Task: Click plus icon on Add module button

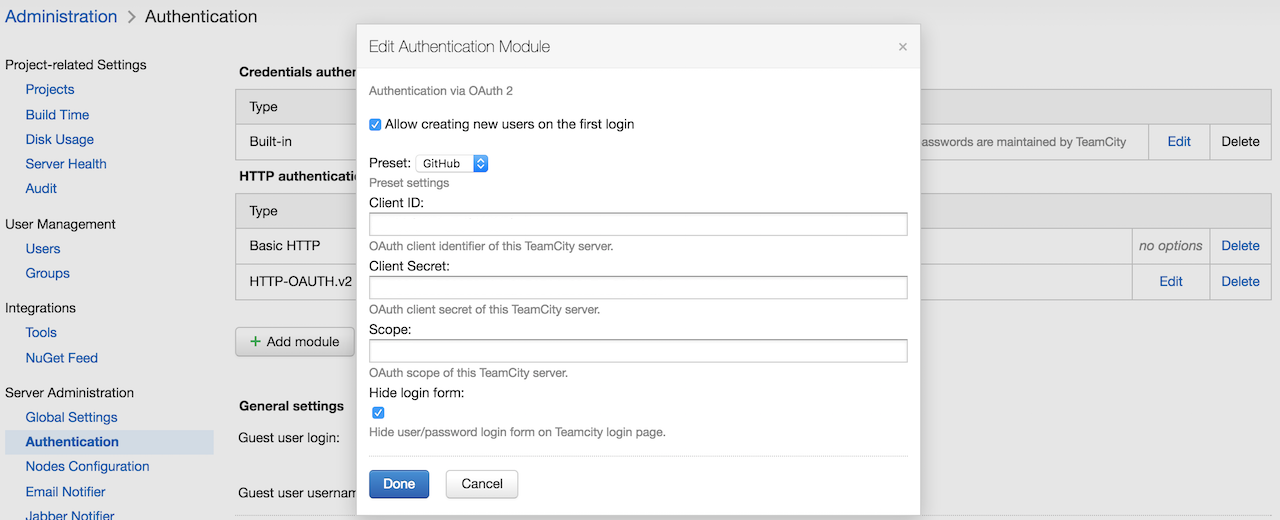Action: (x=255, y=342)
